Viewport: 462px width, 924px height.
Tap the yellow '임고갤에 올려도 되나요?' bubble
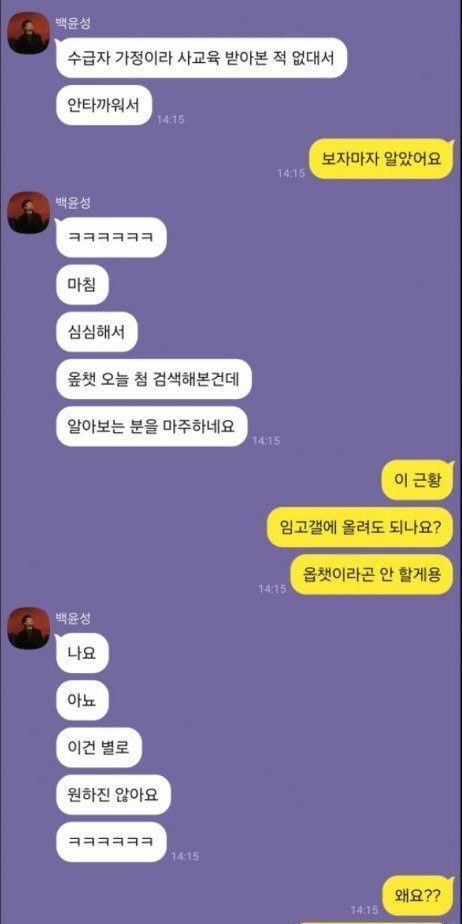[359, 527]
